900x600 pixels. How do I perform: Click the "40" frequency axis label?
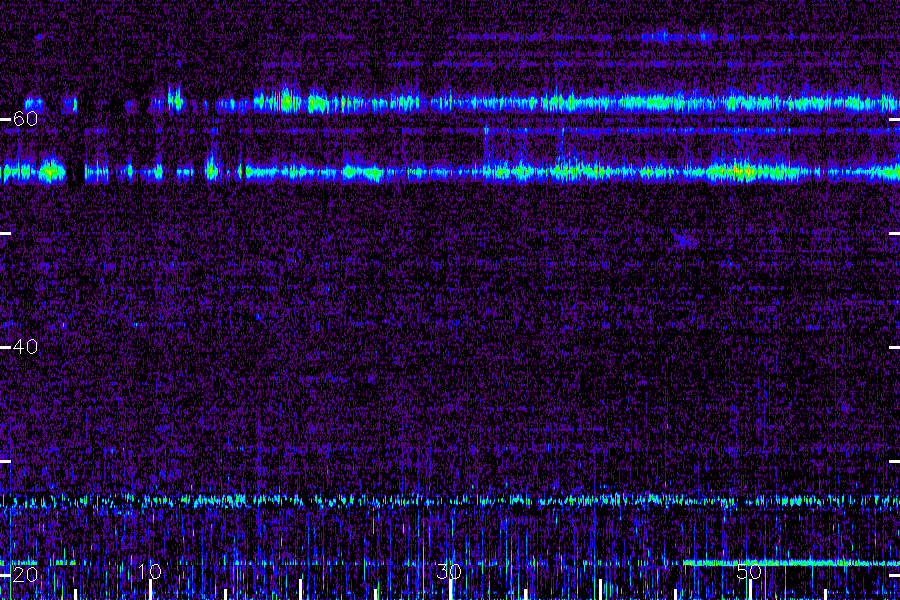pos(25,347)
